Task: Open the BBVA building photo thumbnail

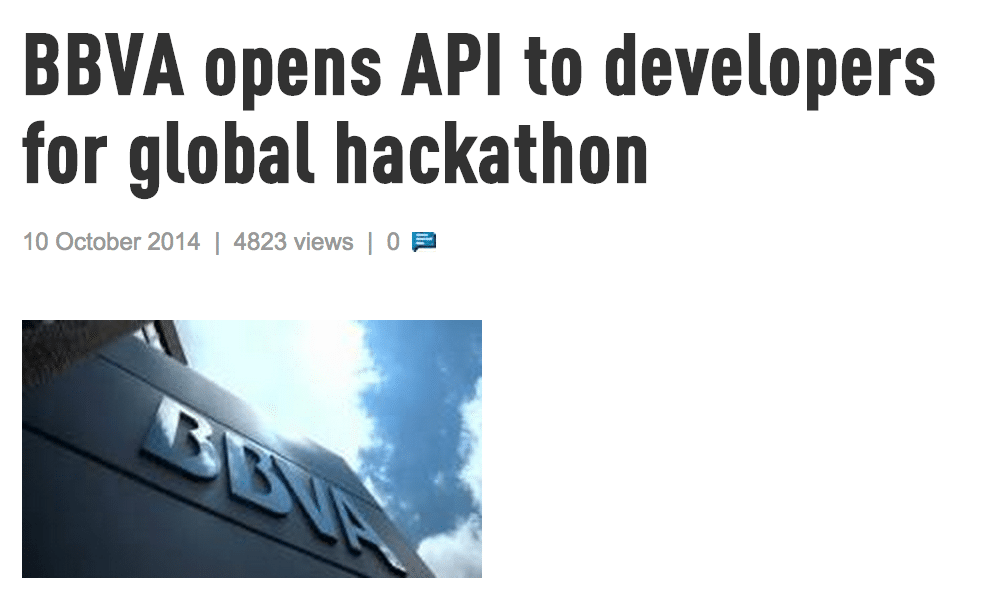Action: (x=252, y=449)
